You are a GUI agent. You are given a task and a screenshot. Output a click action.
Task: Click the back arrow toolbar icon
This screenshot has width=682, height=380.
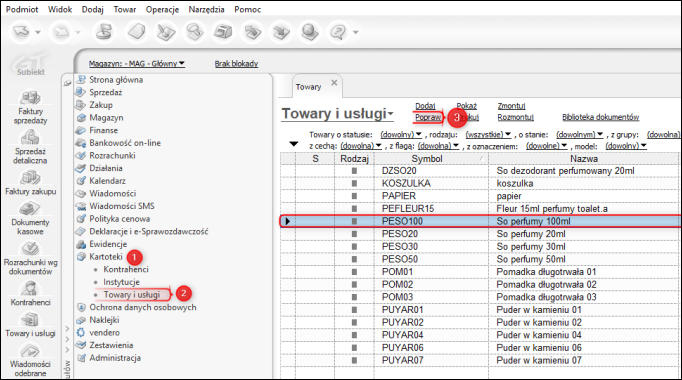pyautogui.click(x=21, y=32)
